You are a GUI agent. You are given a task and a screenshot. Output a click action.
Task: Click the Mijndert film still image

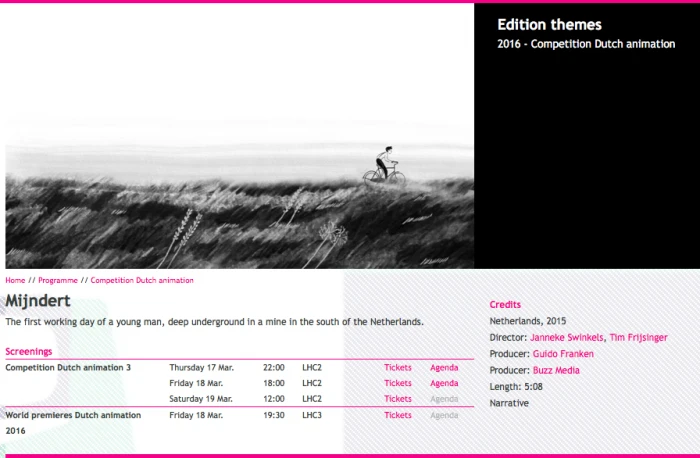(240, 136)
